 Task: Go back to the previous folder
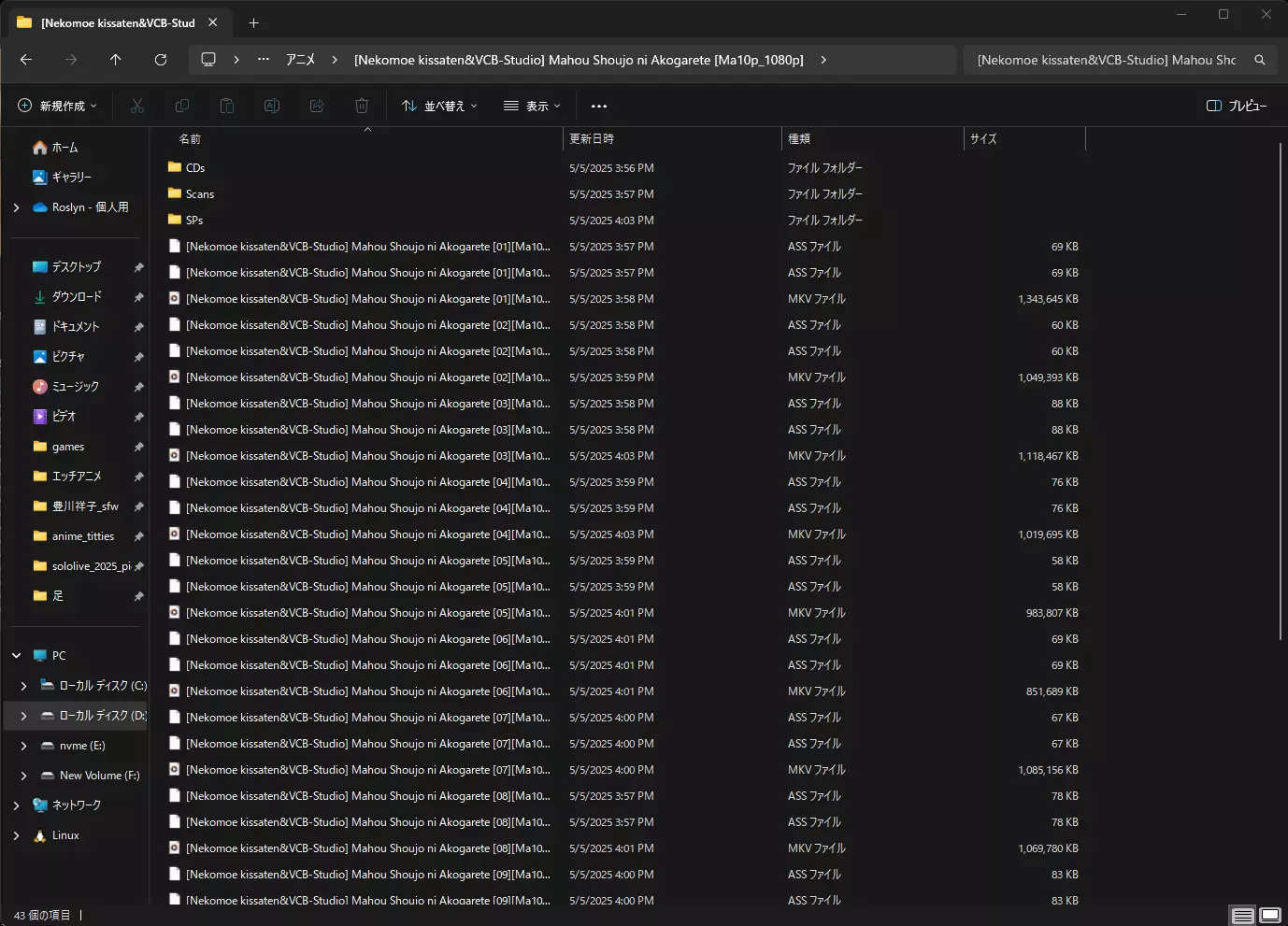pyautogui.click(x=26, y=60)
